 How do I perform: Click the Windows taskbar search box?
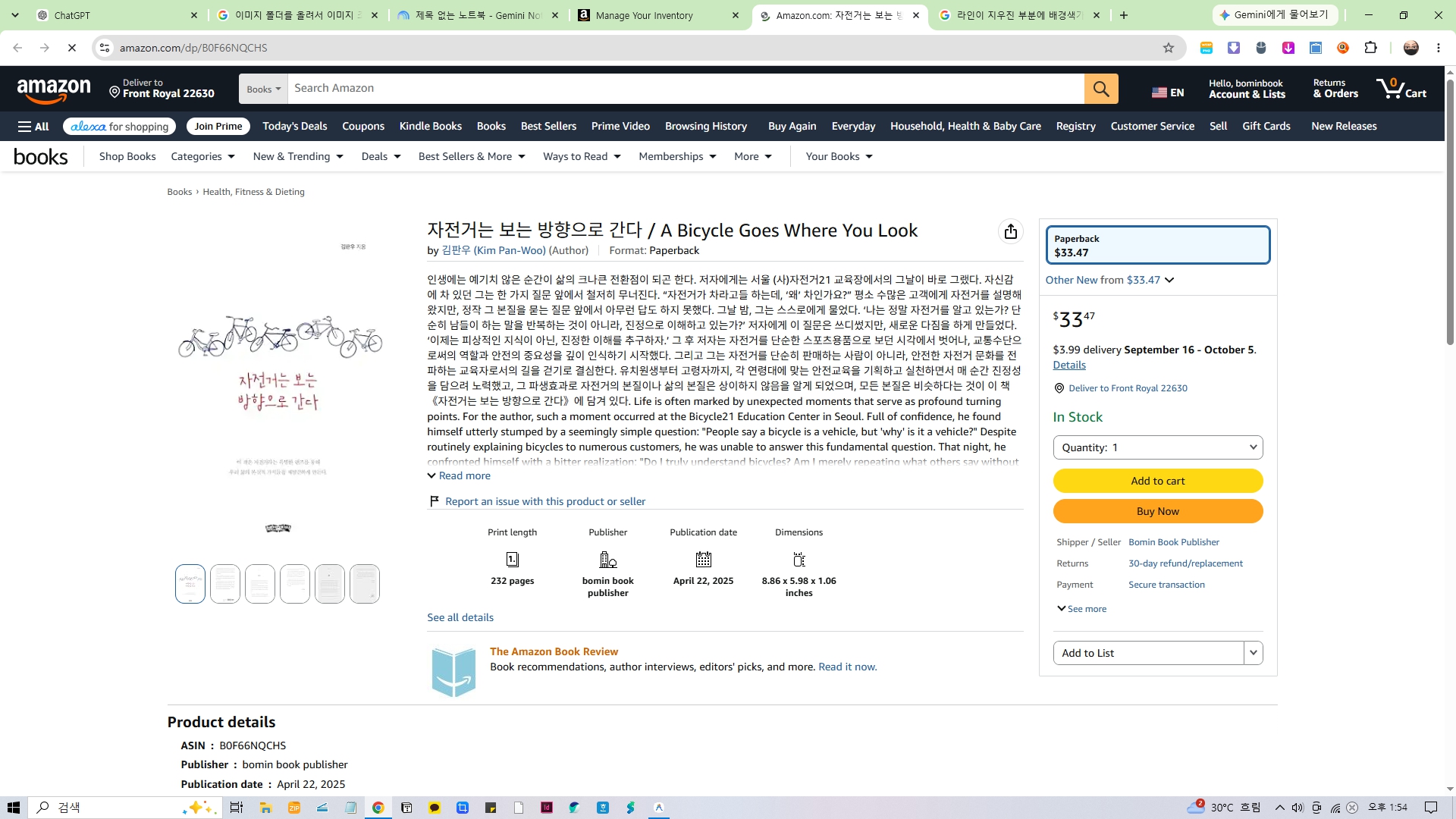pos(125,808)
